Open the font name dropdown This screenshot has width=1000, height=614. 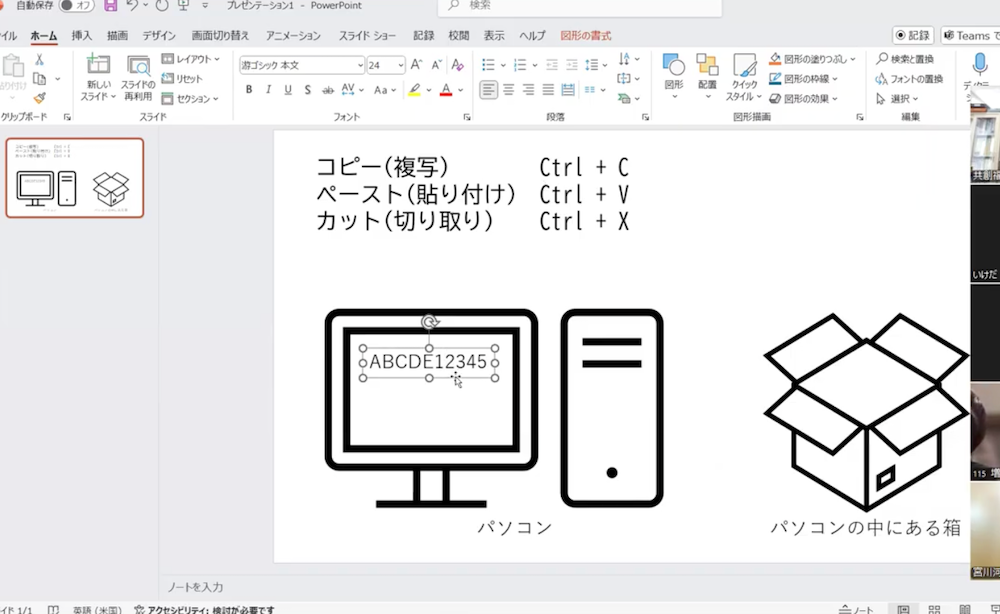[x=360, y=65]
